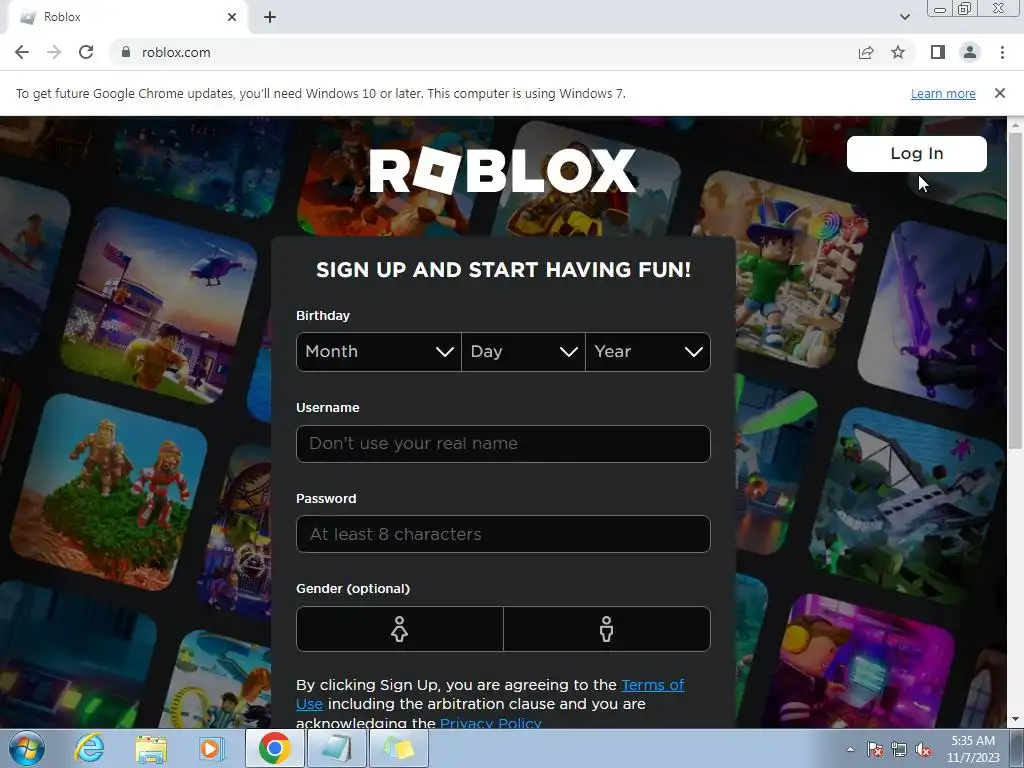Screen dimensions: 1024x768
Task: Open the Action Center flag icon
Action: point(875,749)
